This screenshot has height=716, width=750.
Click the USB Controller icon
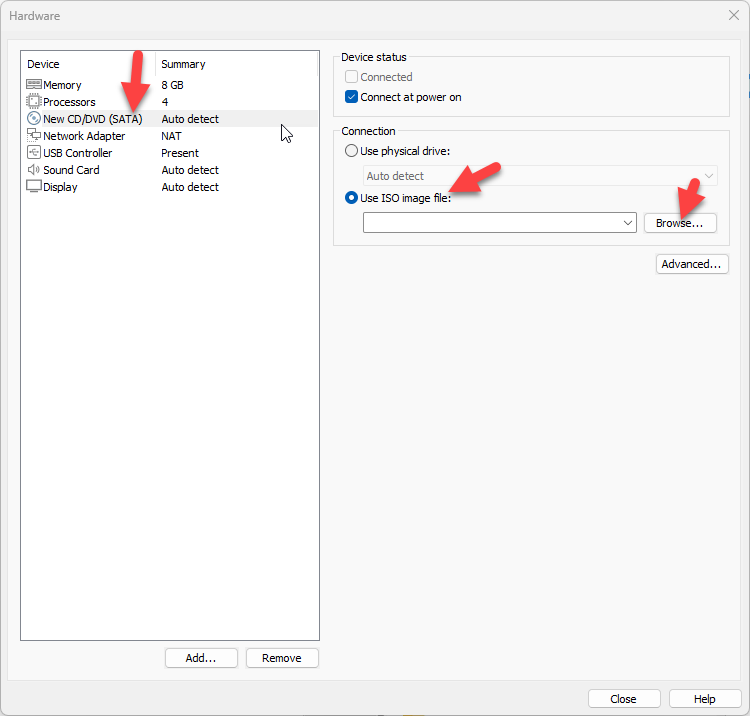[x=34, y=153]
